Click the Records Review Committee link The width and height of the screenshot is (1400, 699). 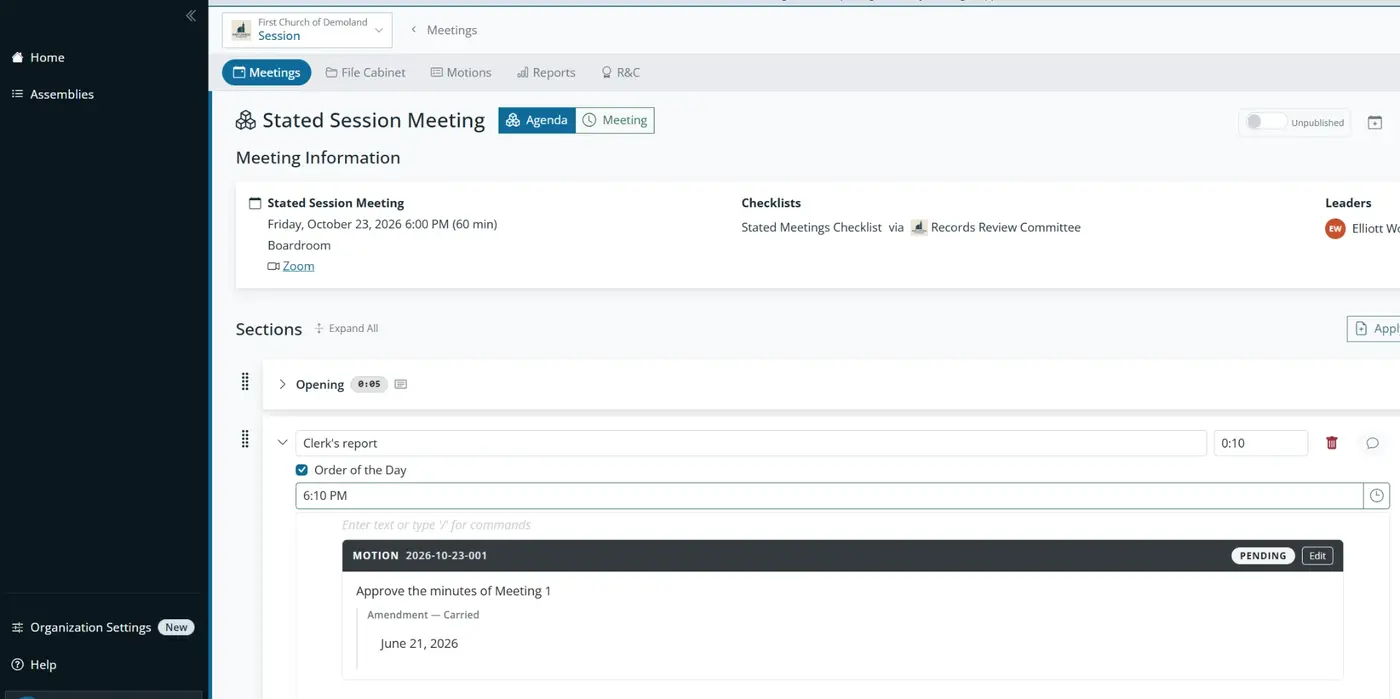click(x=1005, y=227)
